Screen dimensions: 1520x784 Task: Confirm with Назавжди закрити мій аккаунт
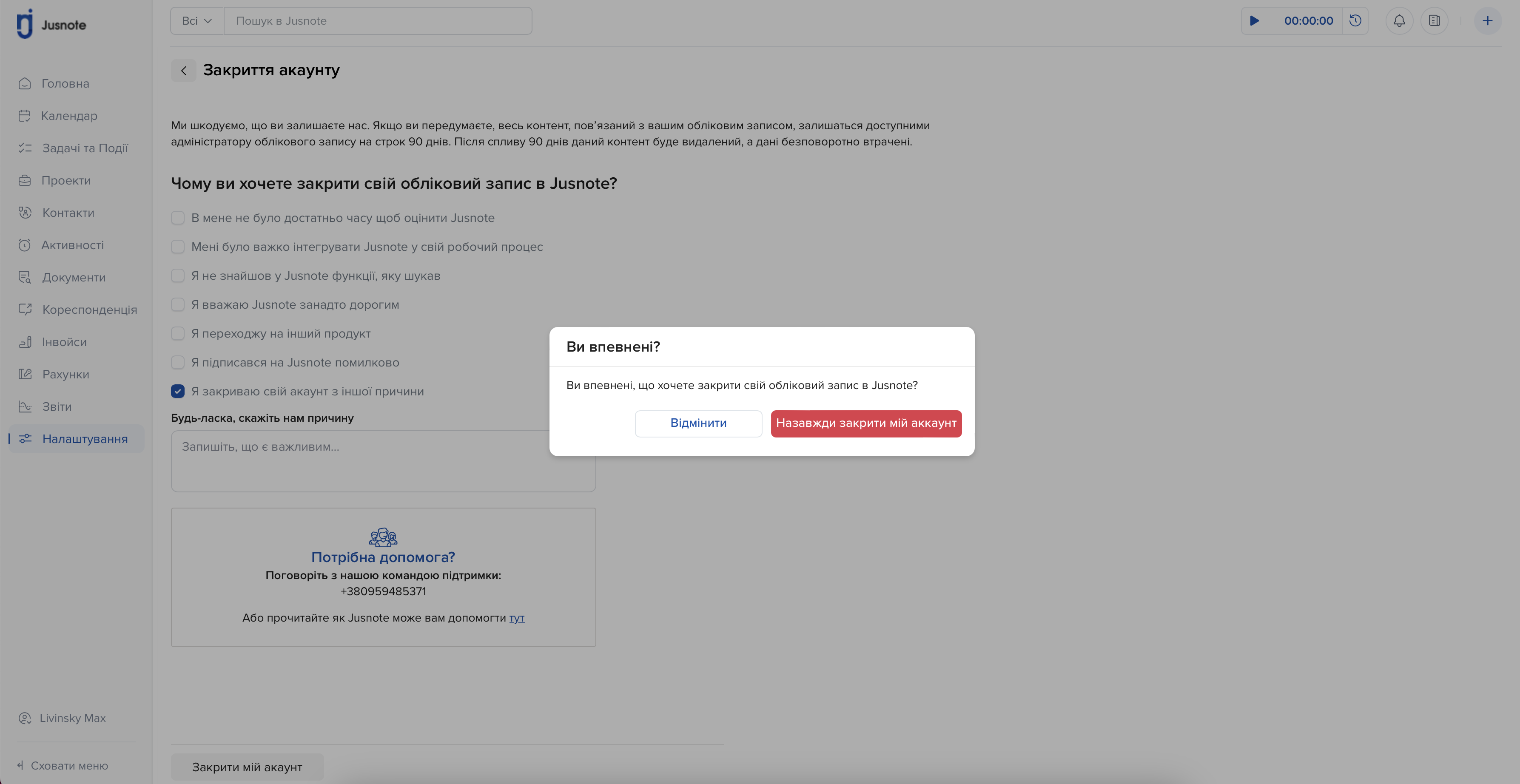pyautogui.click(x=866, y=423)
